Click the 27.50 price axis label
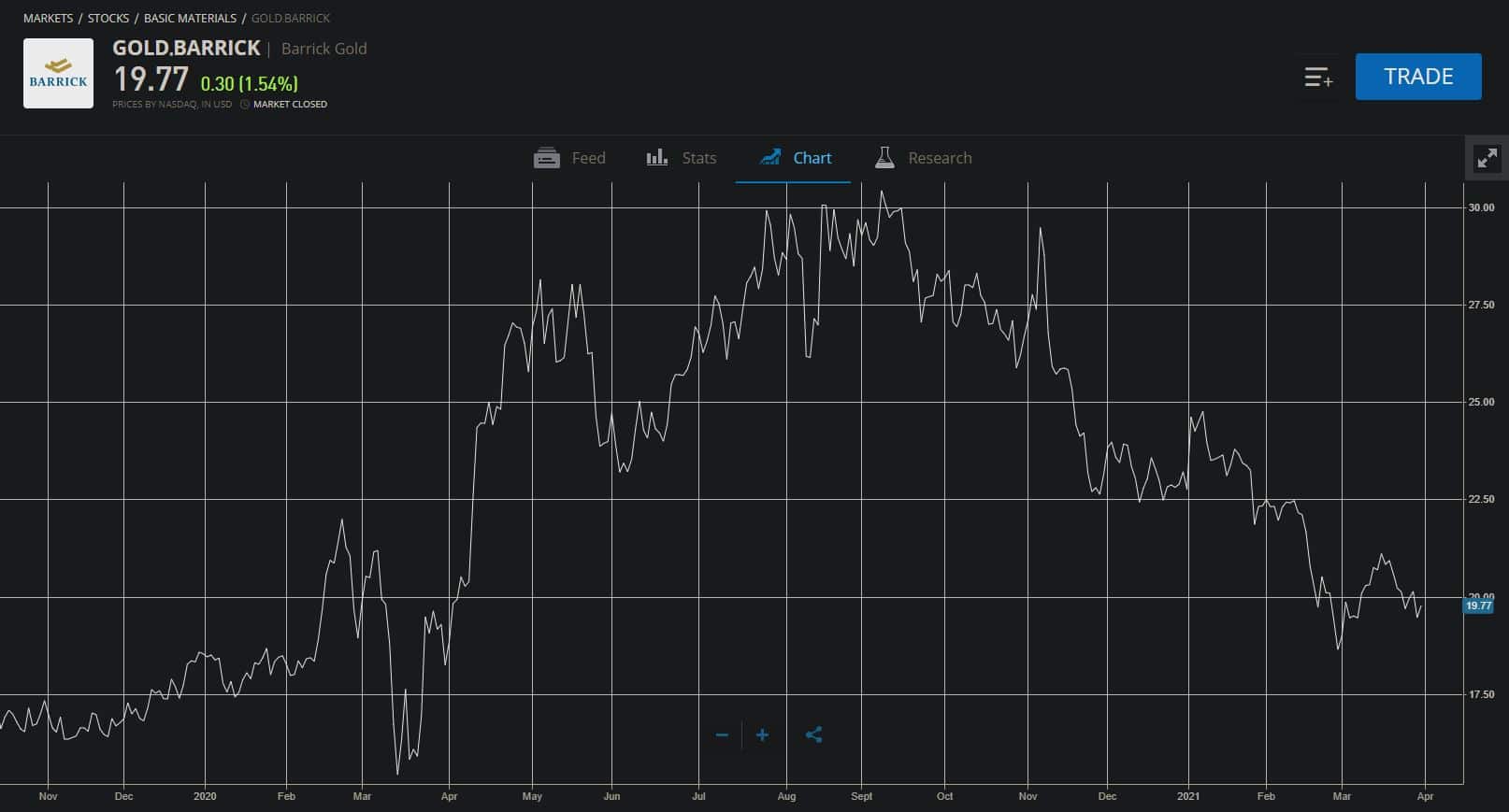1509x812 pixels. pos(1481,305)
